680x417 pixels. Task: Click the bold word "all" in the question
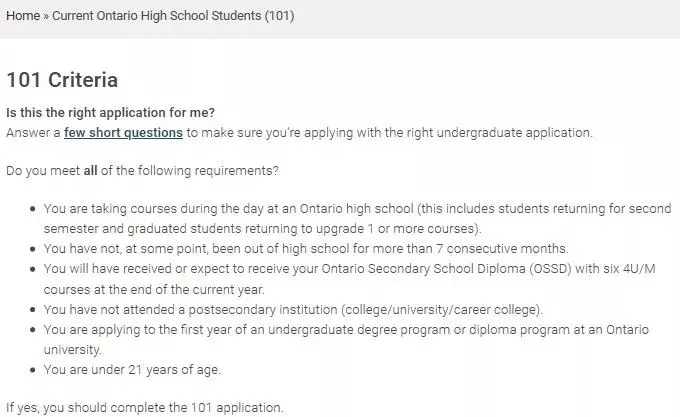(x=90, y=171)
